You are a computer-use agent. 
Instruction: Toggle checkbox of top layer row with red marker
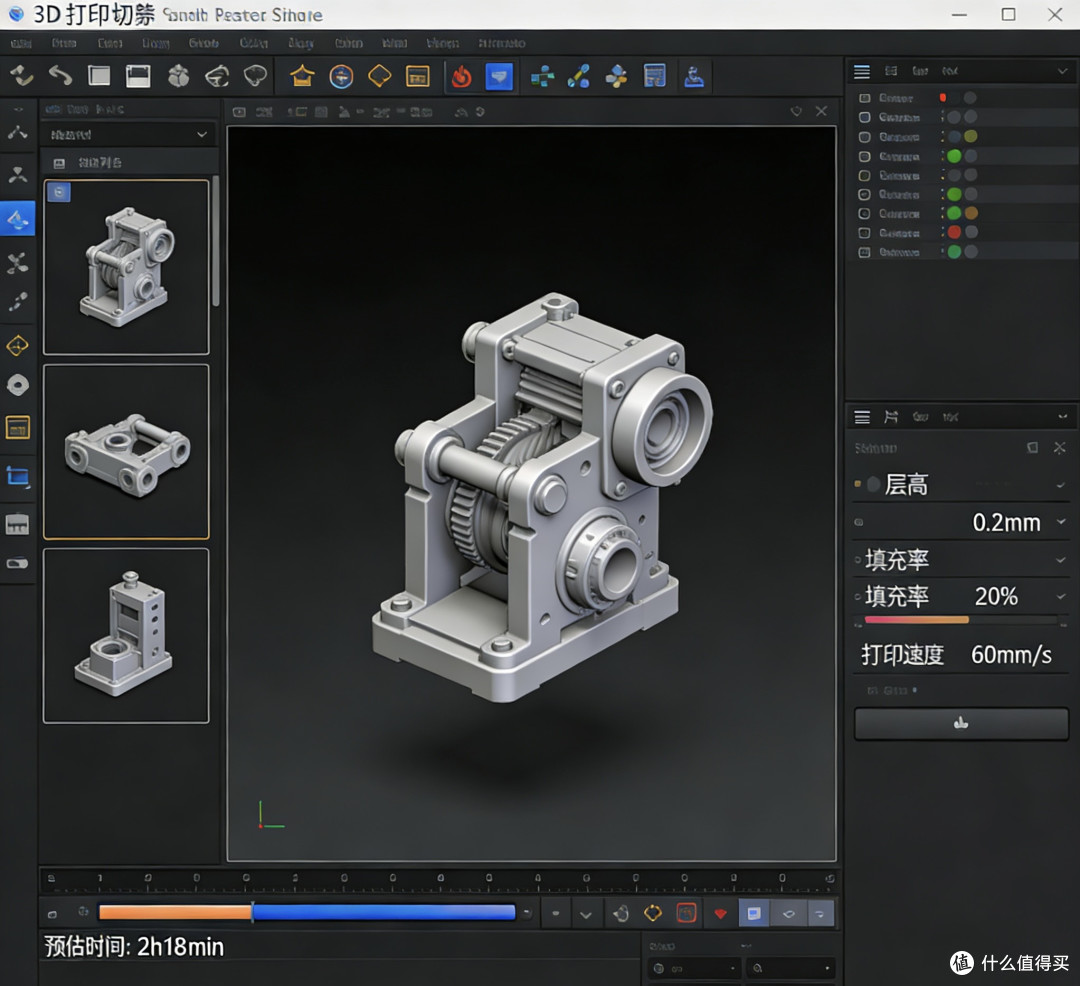[x=864, y=98]
